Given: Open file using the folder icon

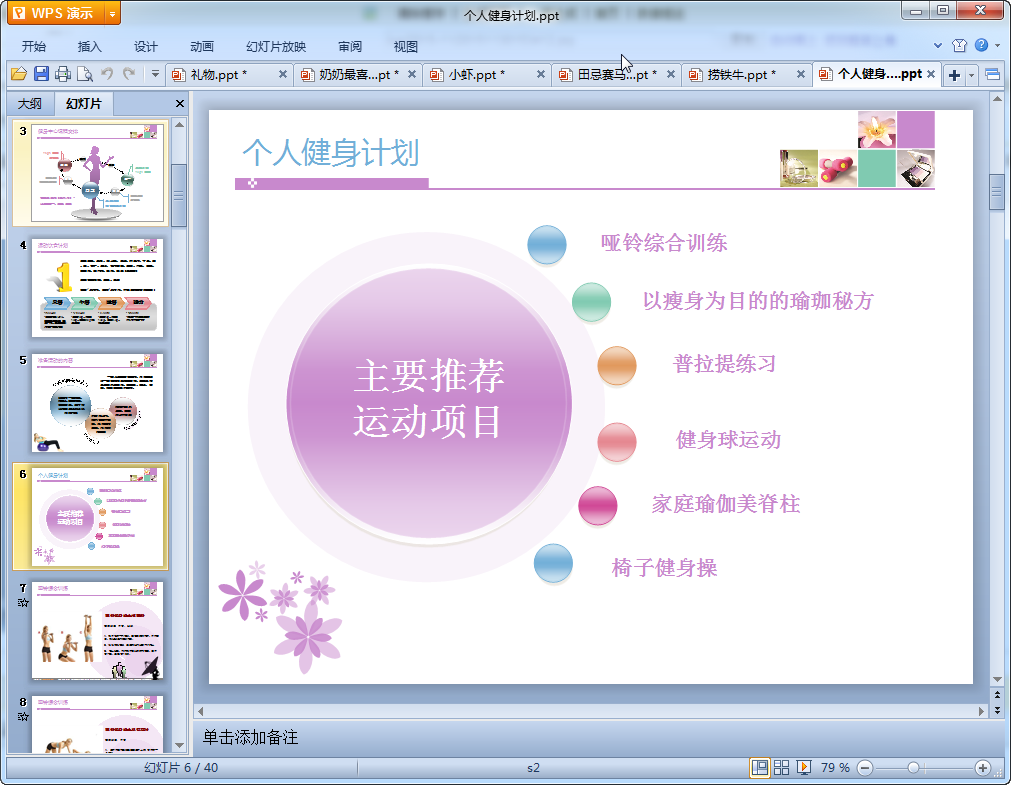Looking at the screenshot, I should (x=19, y=74).
